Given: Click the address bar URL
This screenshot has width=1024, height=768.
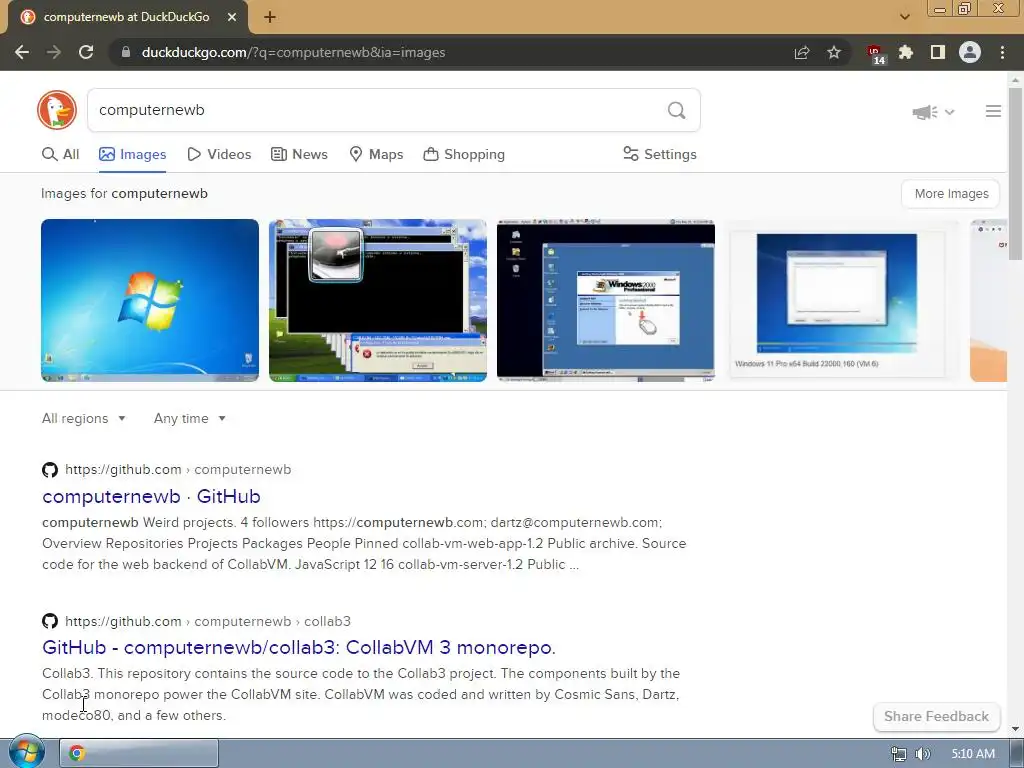Looking at the screenshot, I should (293, 52).
